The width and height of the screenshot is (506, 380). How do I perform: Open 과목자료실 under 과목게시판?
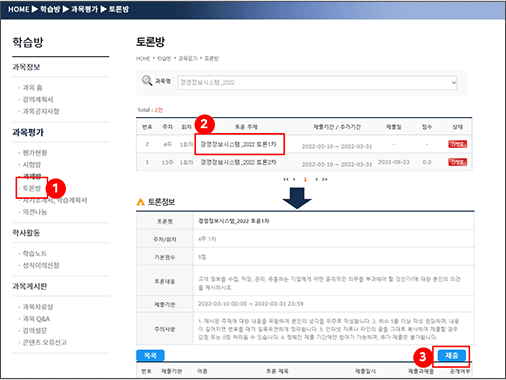38,307
